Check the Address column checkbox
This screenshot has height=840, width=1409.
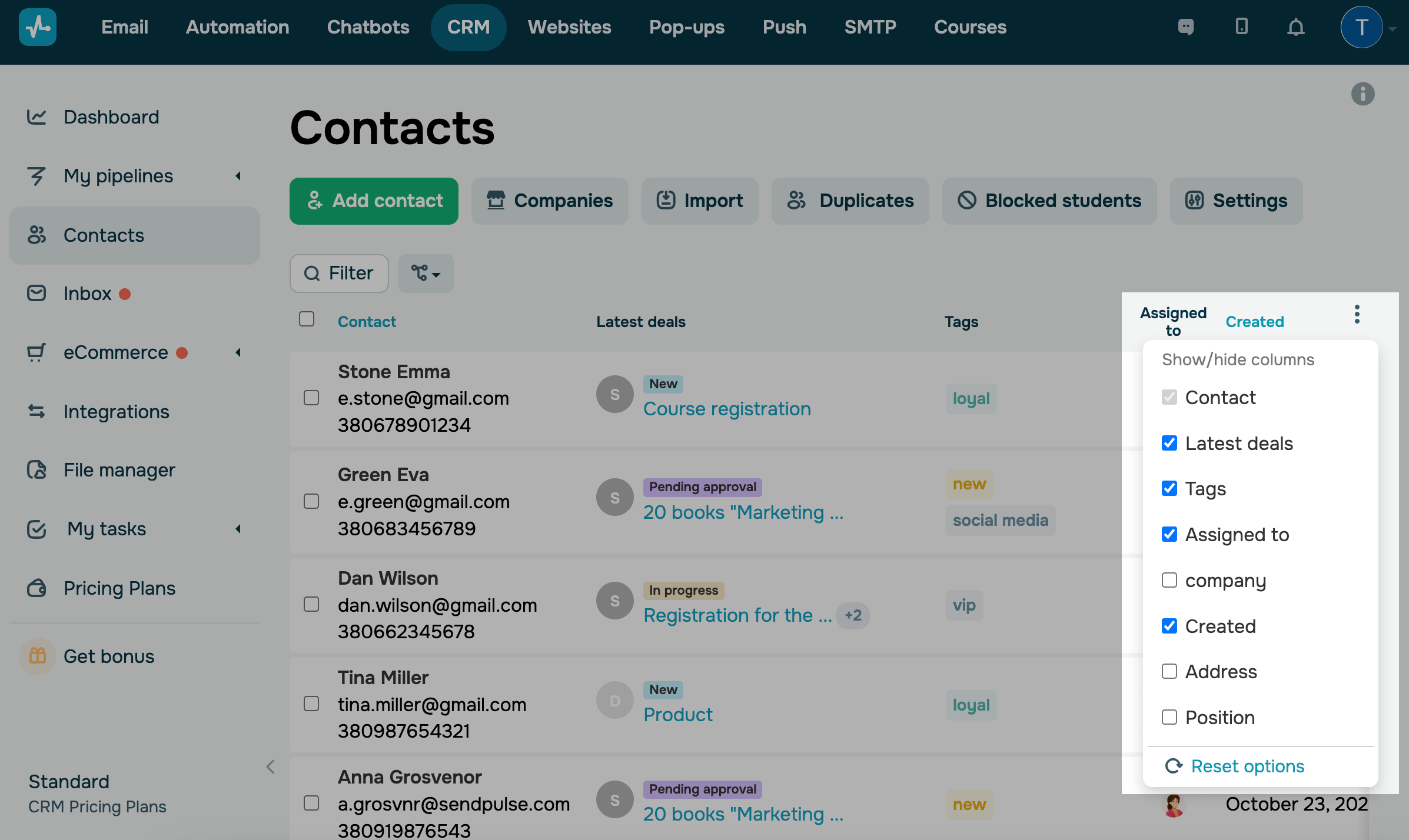1169,672
